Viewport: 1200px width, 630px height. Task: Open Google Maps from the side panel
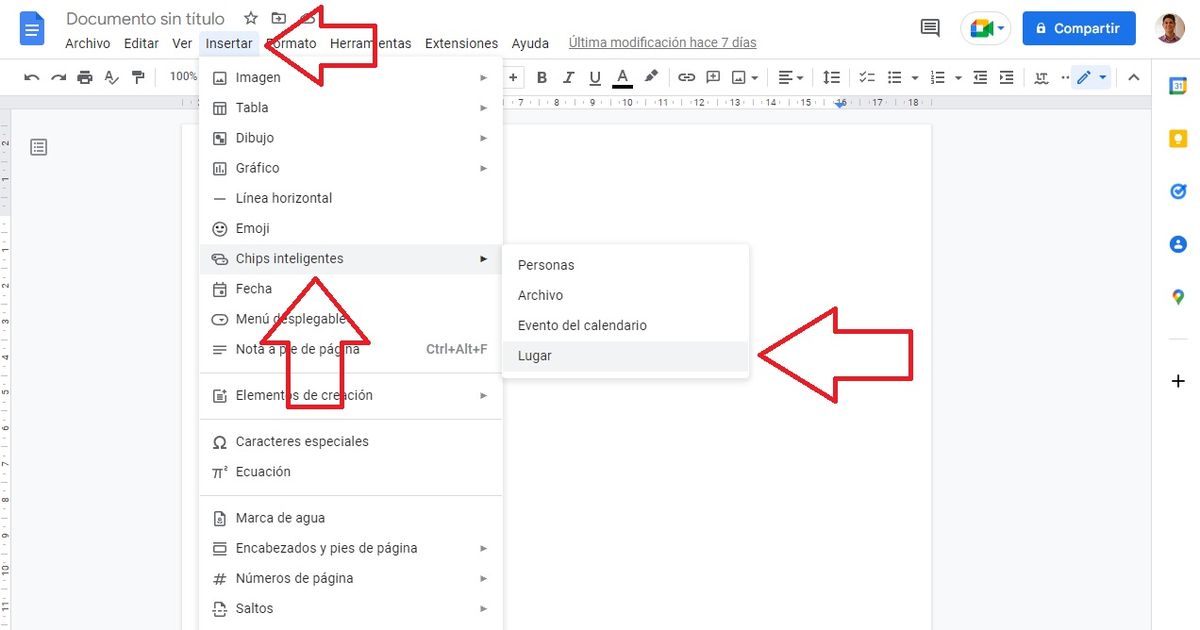pos(1178,296)
